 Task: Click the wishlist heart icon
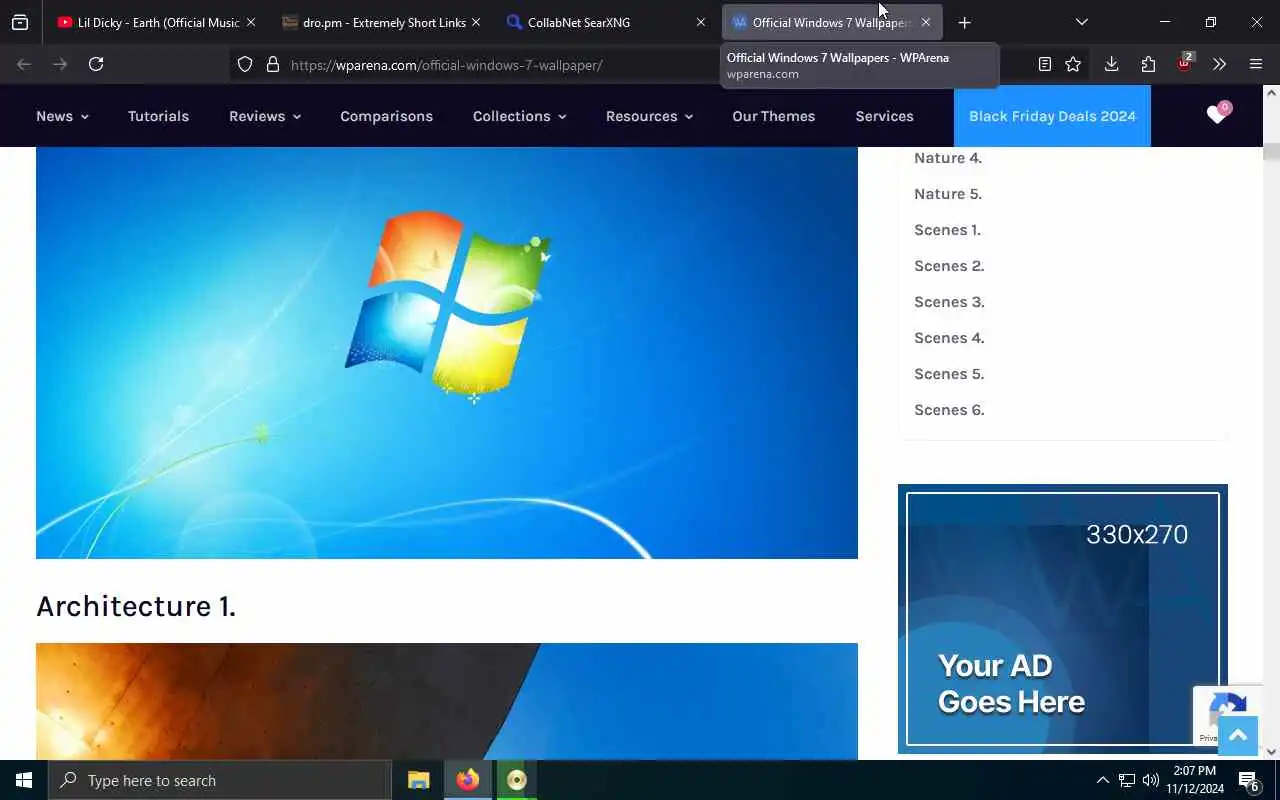coord(1217,114)
